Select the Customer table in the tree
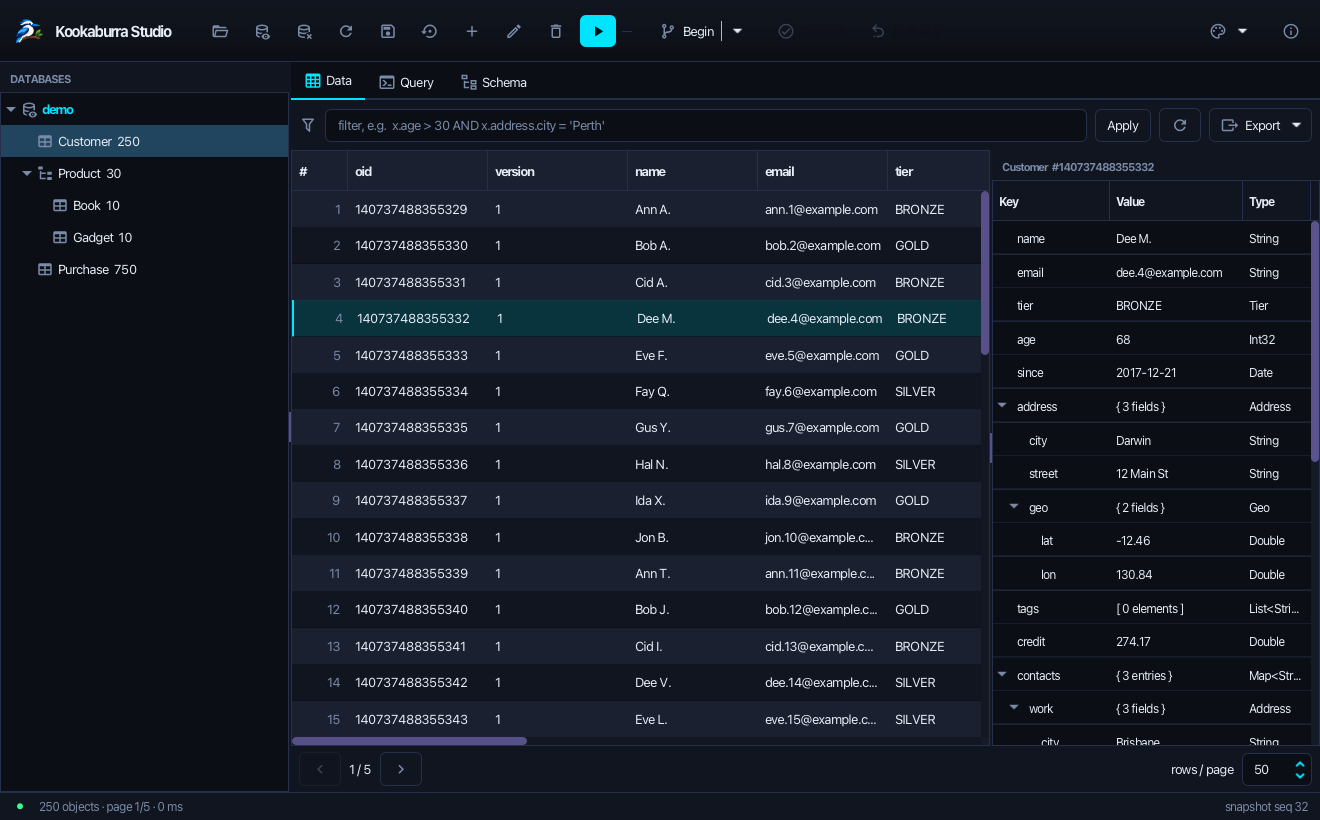The height and width of the screenshot is (820, 1320). (144, 141)
